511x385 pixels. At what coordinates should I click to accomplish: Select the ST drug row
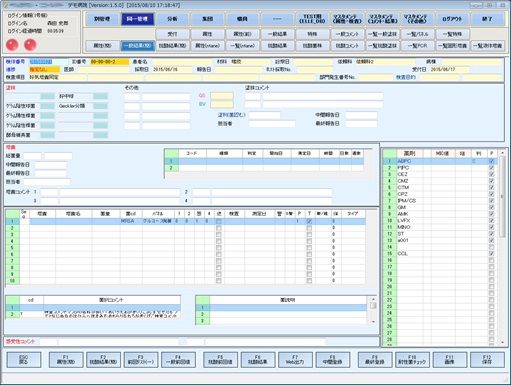(x=440, y=234)
